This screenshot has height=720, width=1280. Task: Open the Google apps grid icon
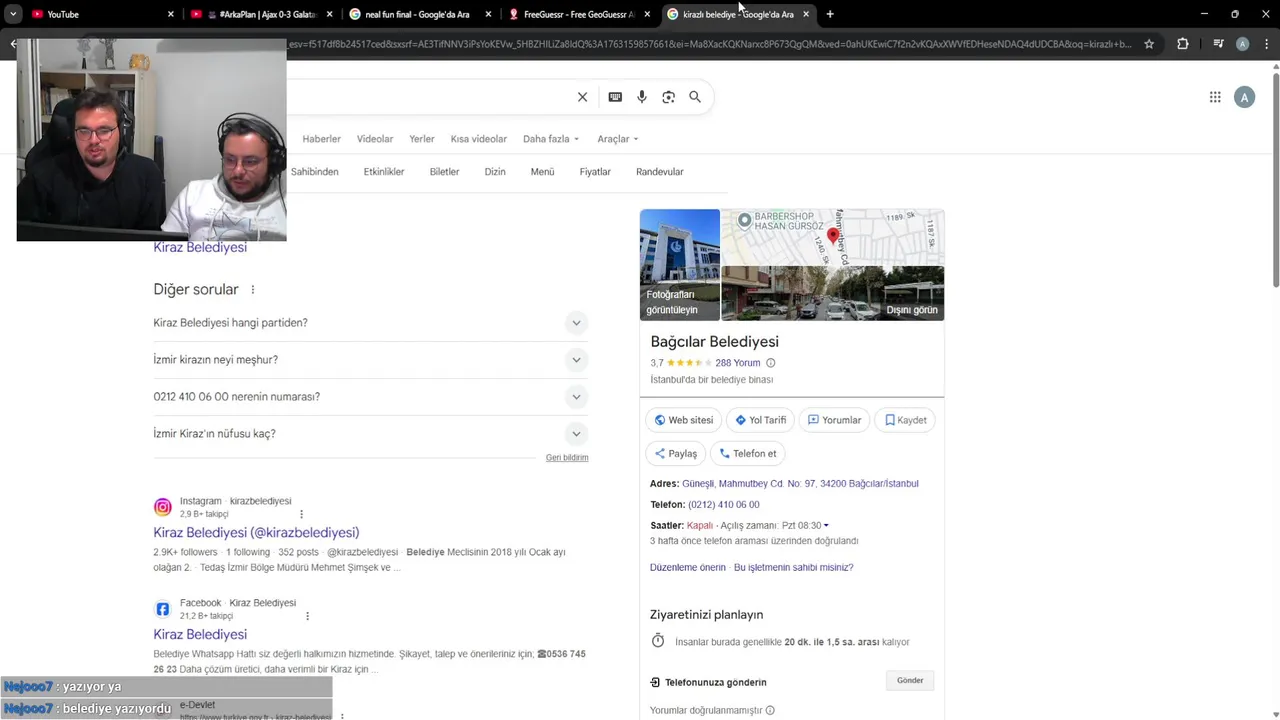coord(1215,97)
